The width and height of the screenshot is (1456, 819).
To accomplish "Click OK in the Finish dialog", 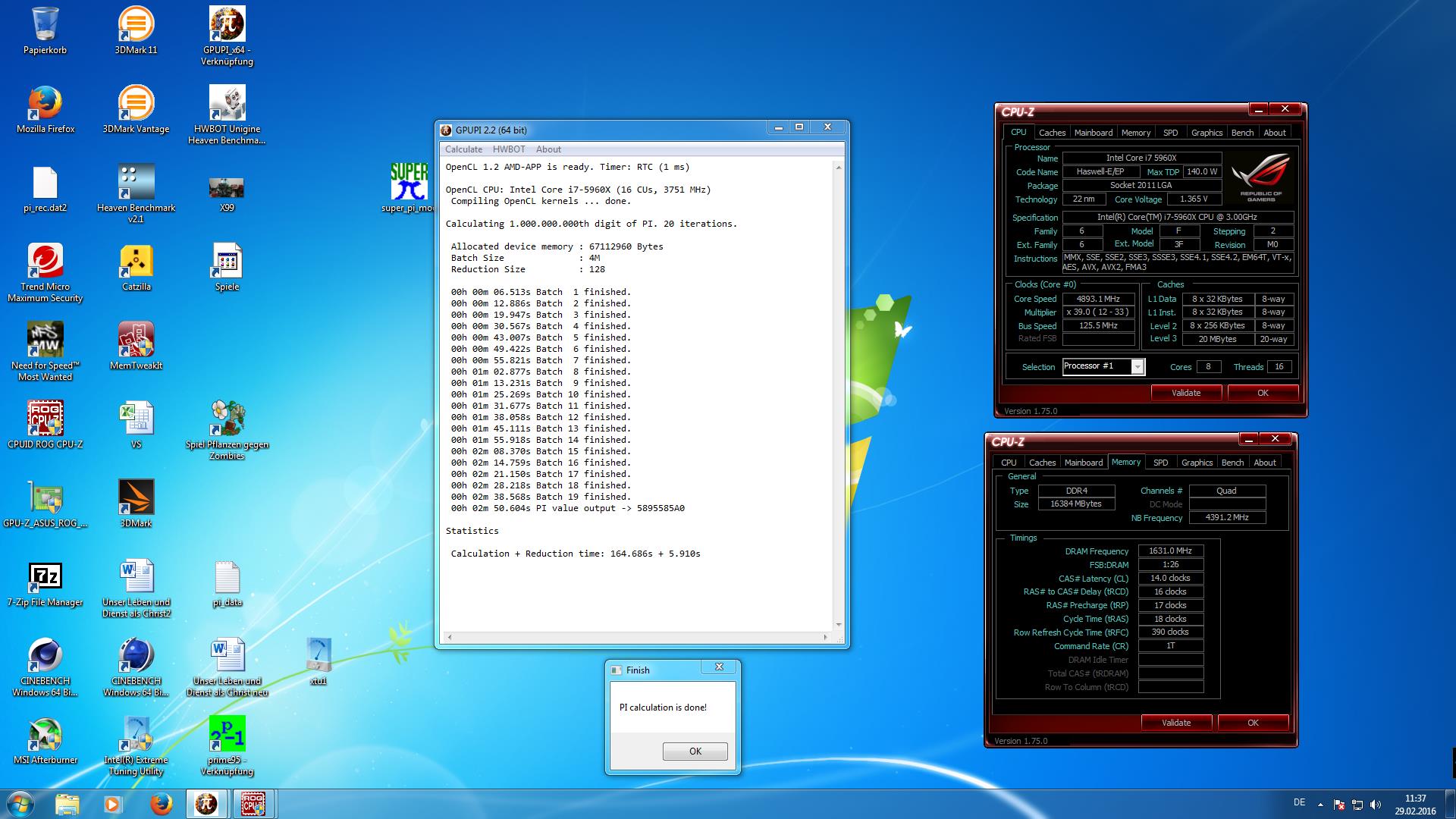I will 695,752.
